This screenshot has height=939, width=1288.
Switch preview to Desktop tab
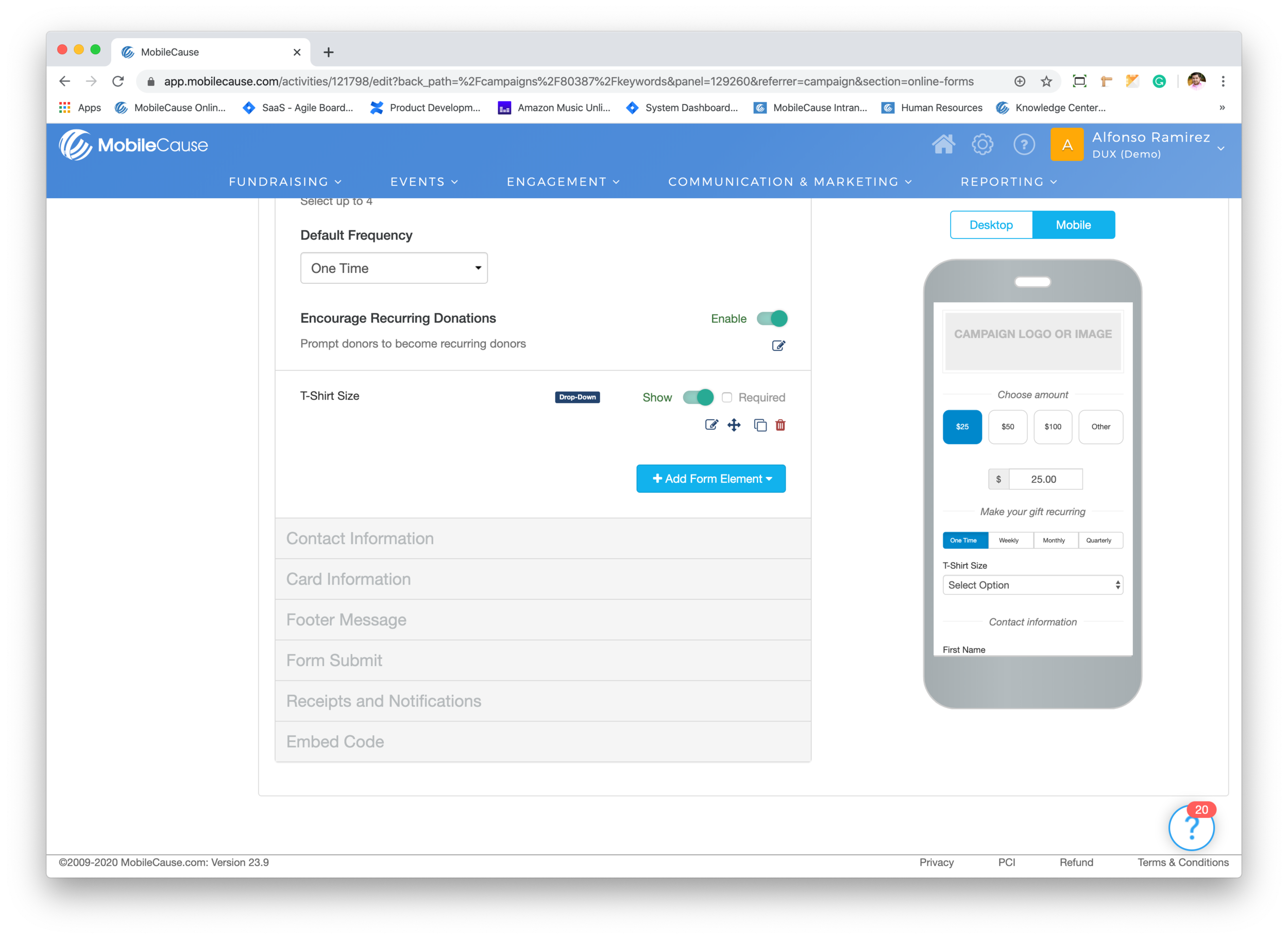pos(991,225)
